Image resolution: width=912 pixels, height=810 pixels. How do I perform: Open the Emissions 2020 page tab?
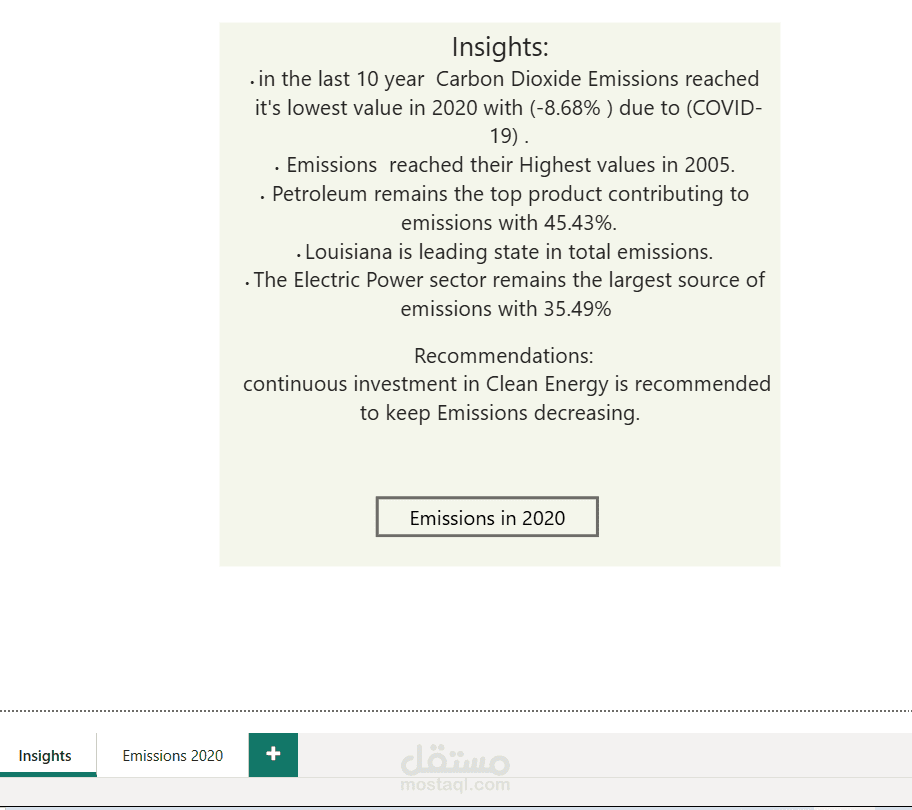(173, 755)
